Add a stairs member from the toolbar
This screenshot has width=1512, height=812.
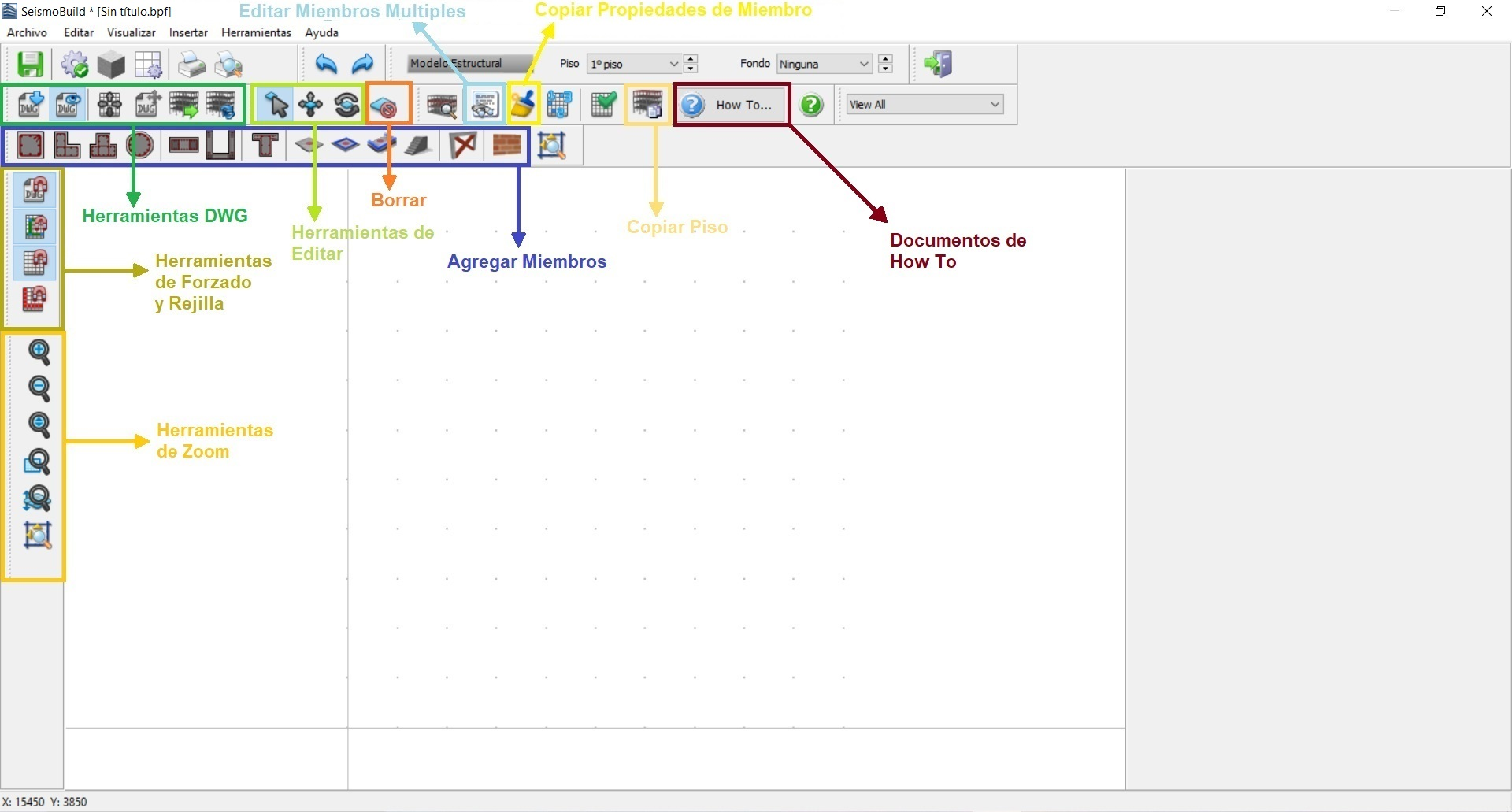(x=418, y=146)
